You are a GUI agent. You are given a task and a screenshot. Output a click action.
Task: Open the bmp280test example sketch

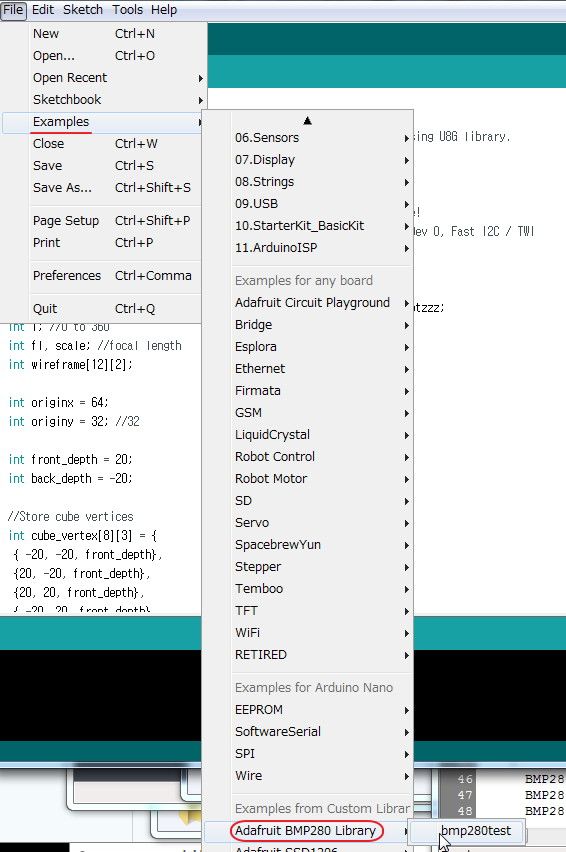(x=468, y=831)
